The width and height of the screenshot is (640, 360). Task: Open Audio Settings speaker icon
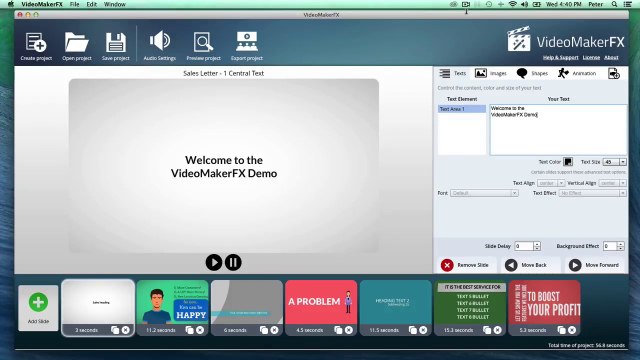160,41
